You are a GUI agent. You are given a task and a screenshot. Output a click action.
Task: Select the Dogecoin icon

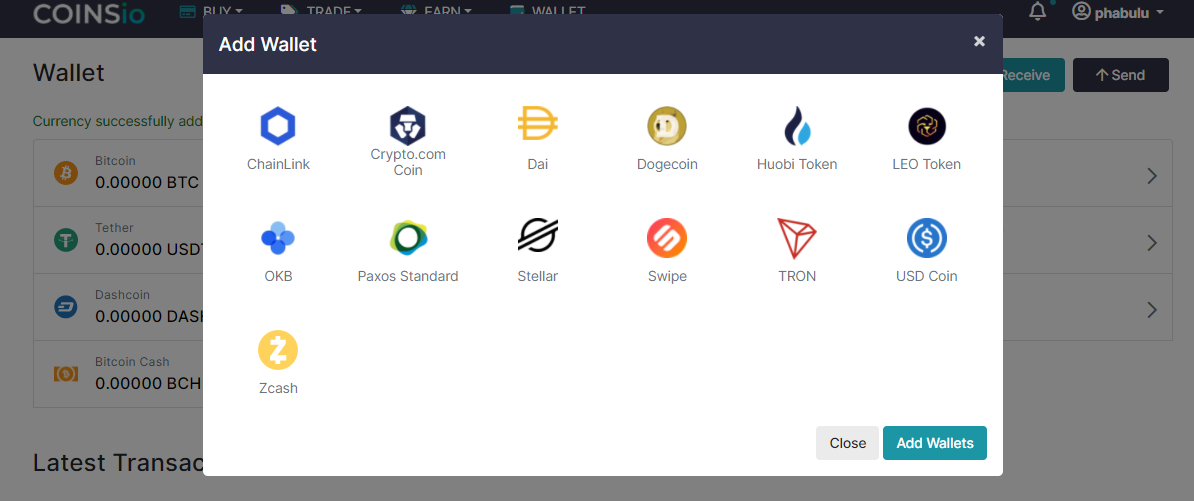pos(667,126)
